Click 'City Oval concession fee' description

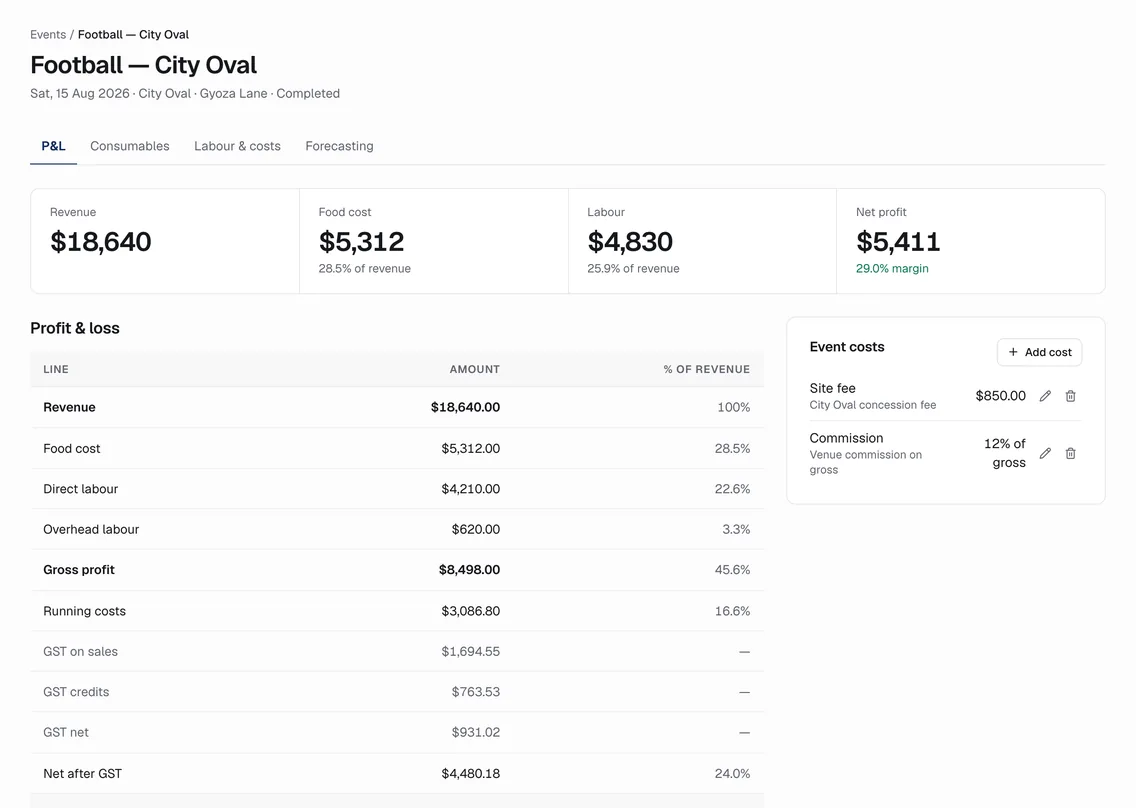click(x=873, y=405)
